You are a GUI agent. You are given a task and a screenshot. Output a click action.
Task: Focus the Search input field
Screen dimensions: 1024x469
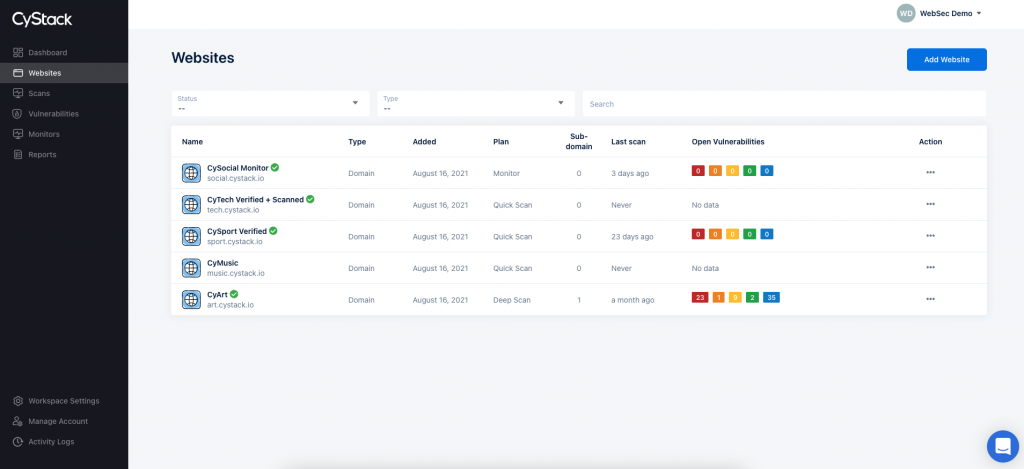tap(784, 104)
